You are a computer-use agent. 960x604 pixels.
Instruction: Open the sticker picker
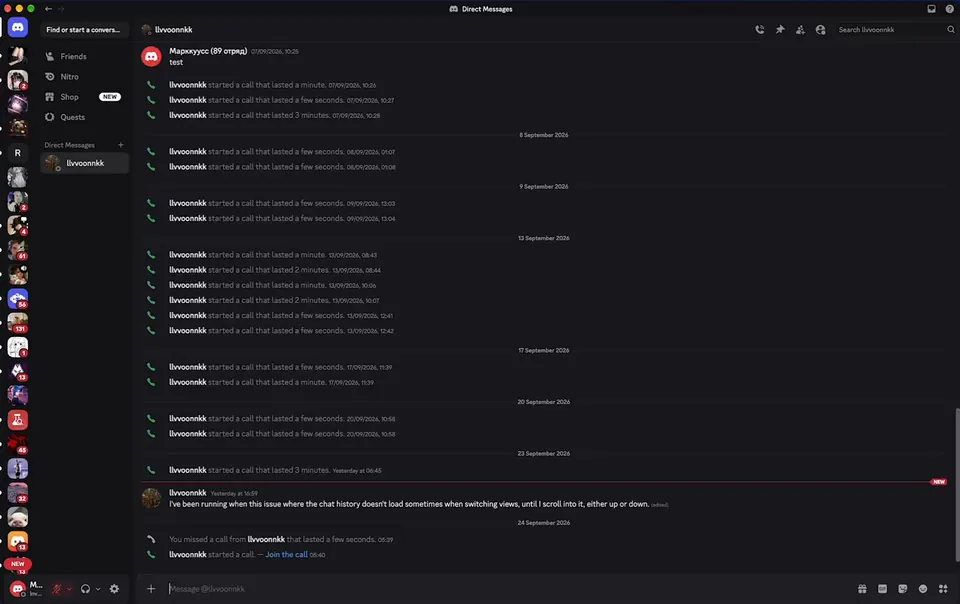(x=902, y=589)
